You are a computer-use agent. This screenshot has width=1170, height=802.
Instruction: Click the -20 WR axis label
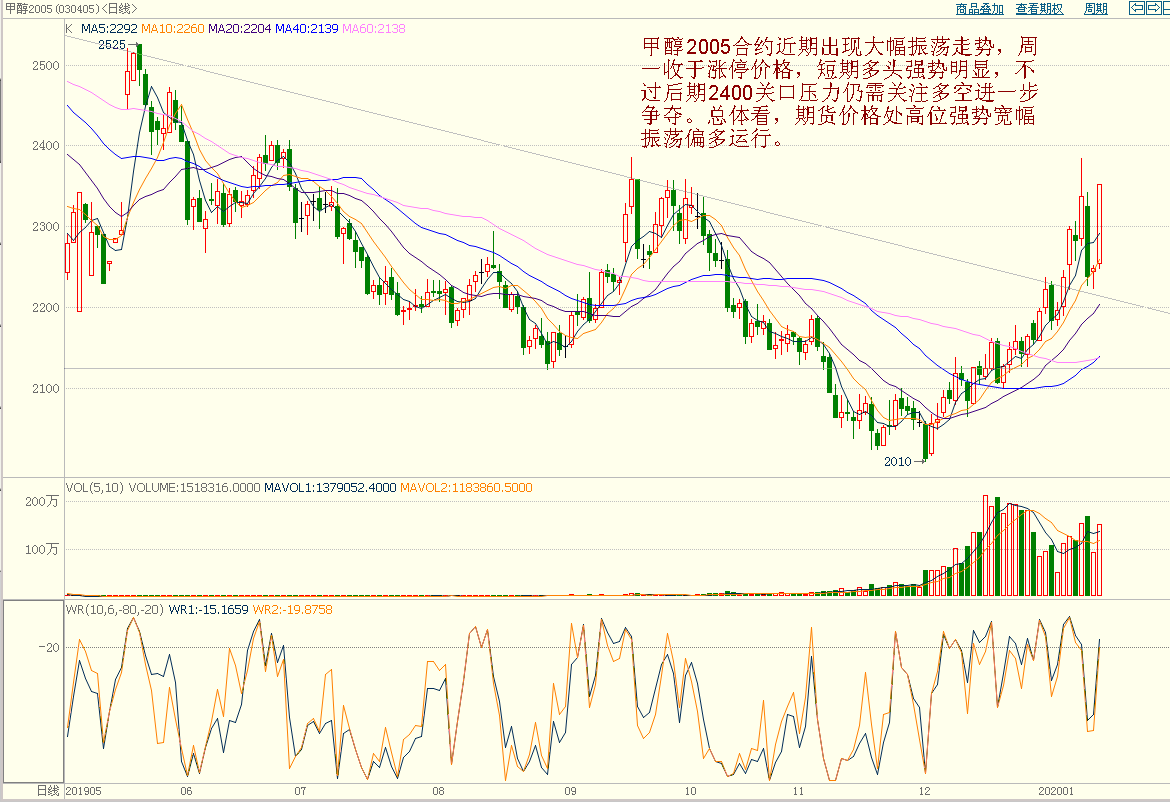[x=49, y=648]
